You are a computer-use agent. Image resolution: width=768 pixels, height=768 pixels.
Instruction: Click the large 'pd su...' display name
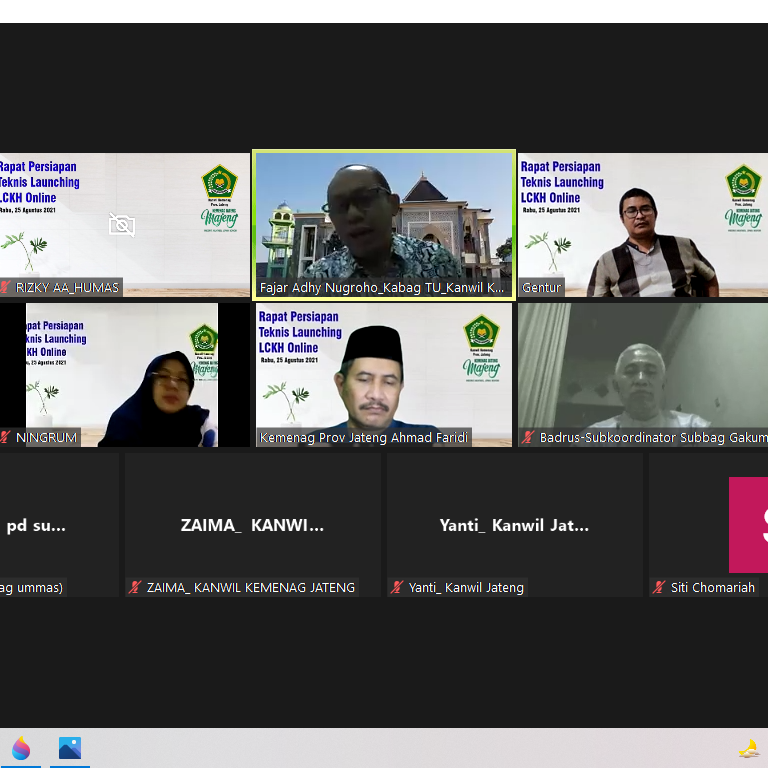[x=36, y=526]
